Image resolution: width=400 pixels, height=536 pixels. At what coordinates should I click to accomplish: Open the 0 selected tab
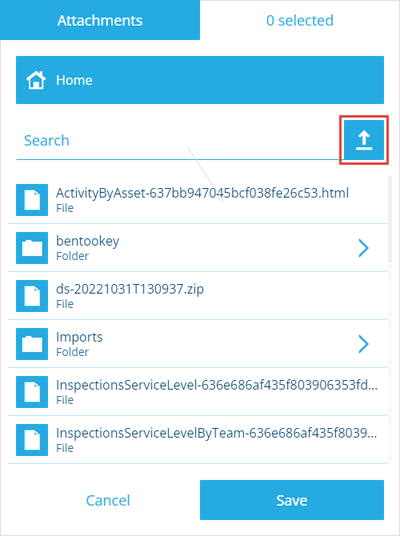[300, 20]
